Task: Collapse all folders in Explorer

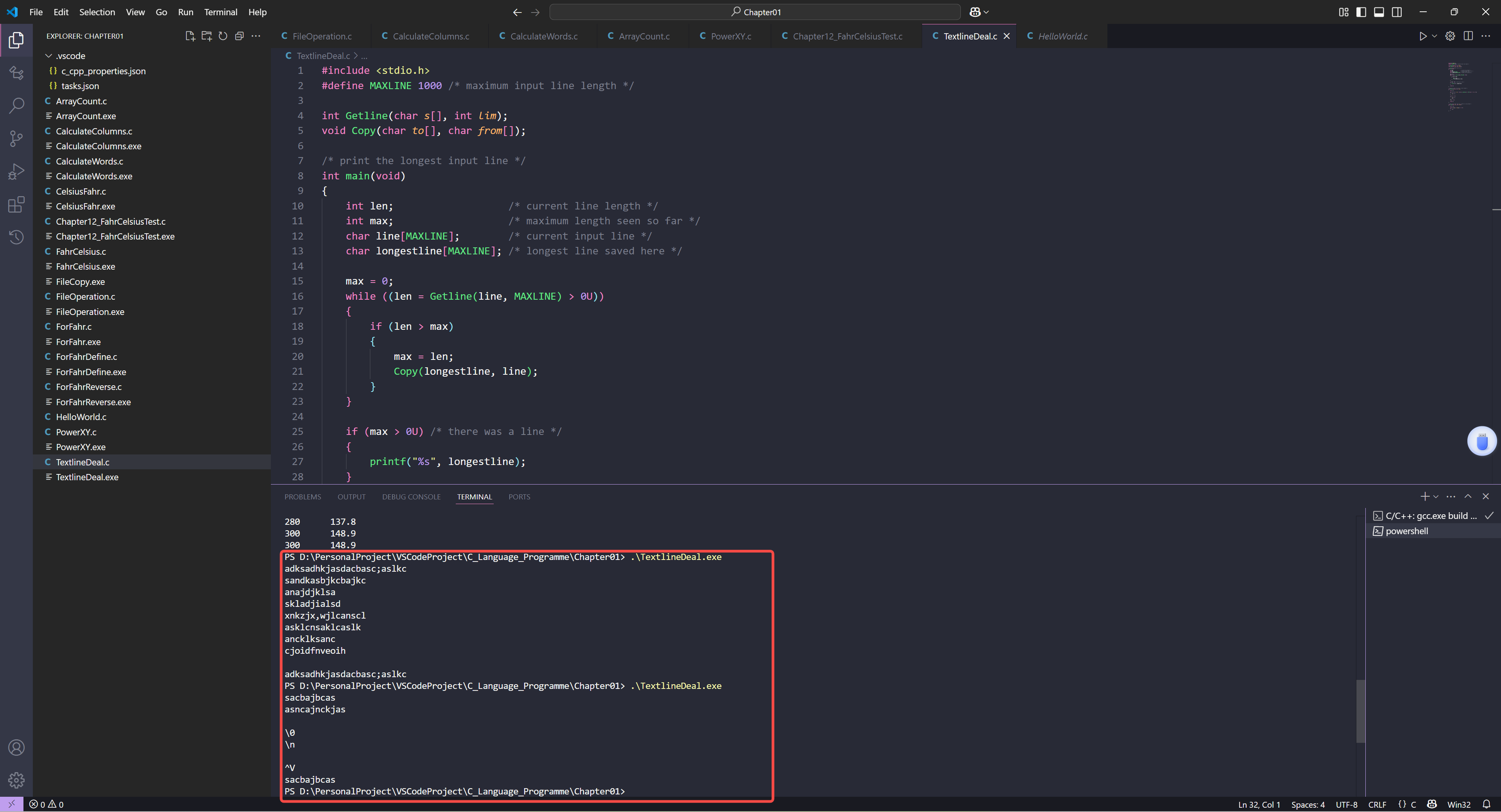Action: click(x=239, y=36)
